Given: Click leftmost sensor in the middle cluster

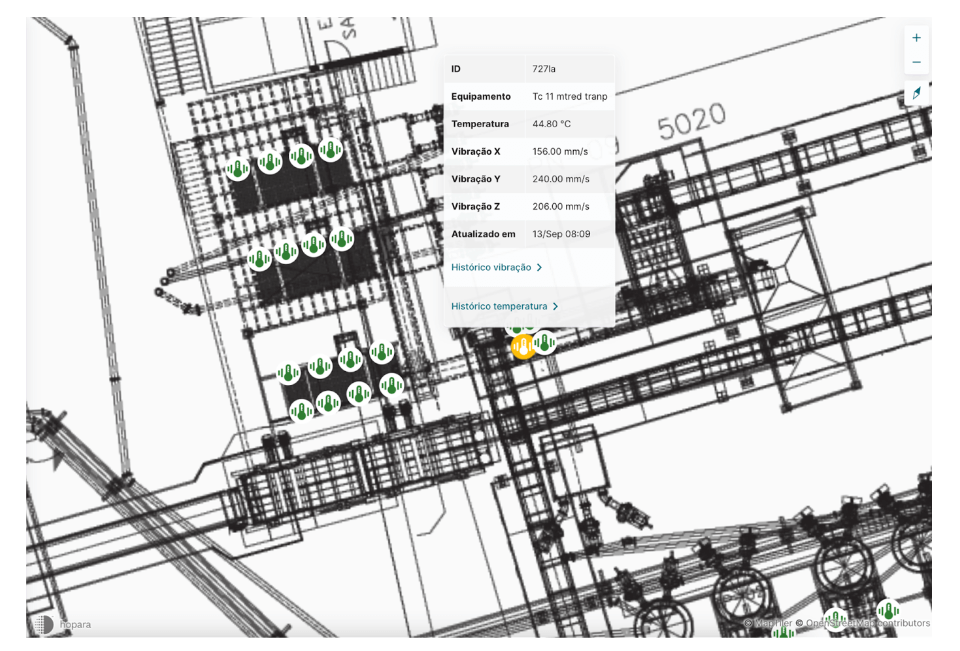Looking at the screenshot, I should point(259,259).
